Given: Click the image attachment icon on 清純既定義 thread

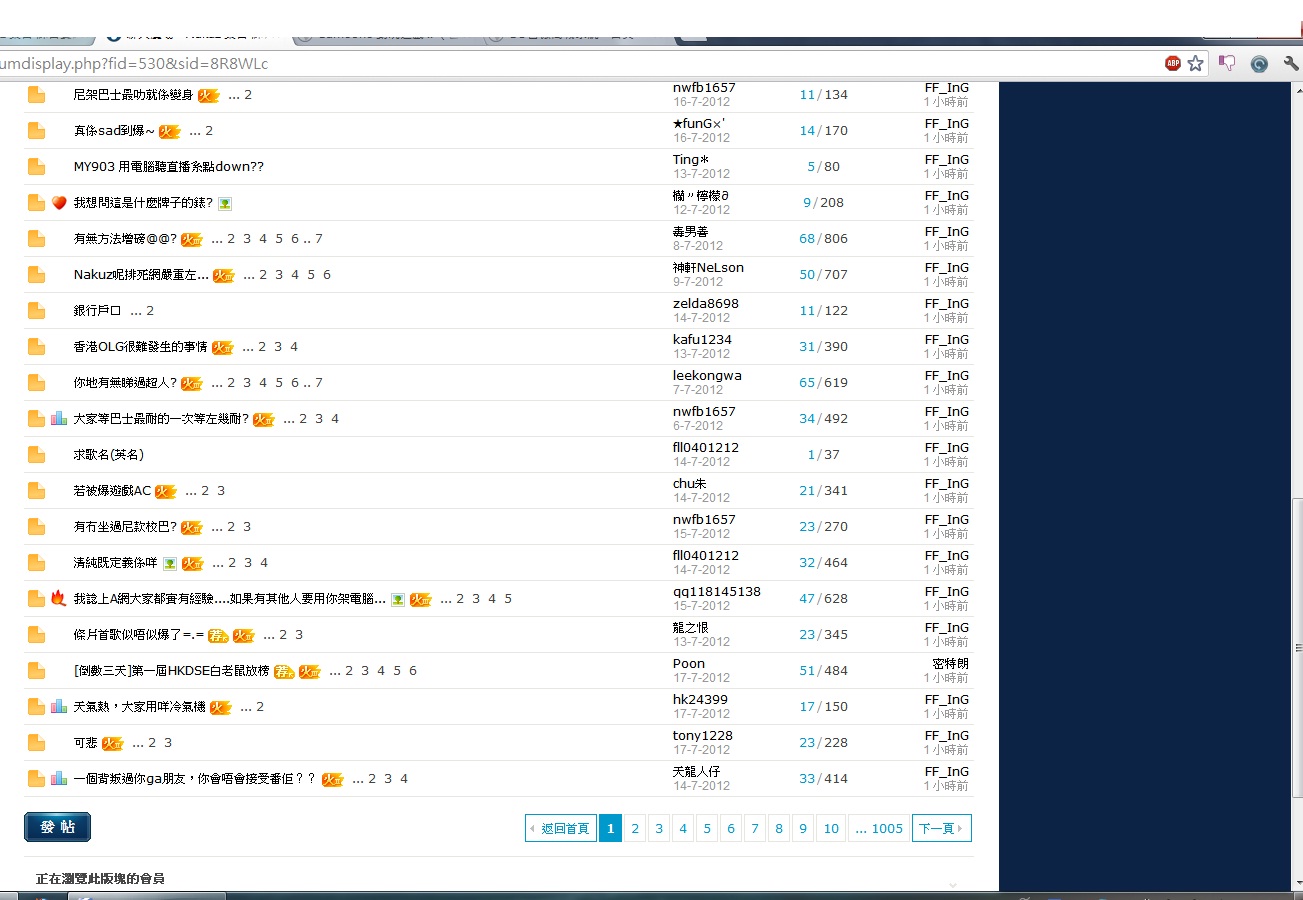Looking at the screenshot, I should [x=170, y=563].
